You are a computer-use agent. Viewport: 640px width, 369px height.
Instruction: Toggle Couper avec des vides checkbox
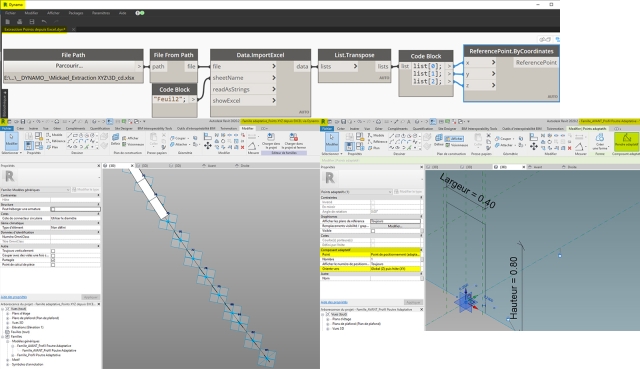pyautogui.click(x=53, y=256)
